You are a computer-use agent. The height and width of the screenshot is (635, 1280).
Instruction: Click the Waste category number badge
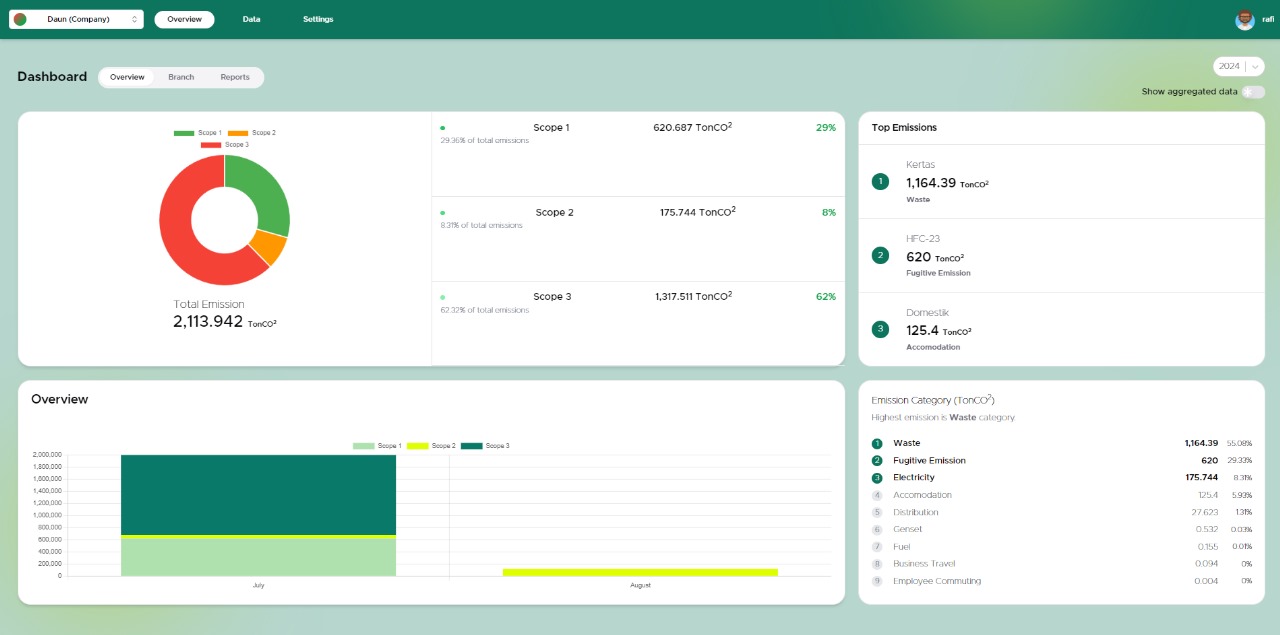click(877, 443)
